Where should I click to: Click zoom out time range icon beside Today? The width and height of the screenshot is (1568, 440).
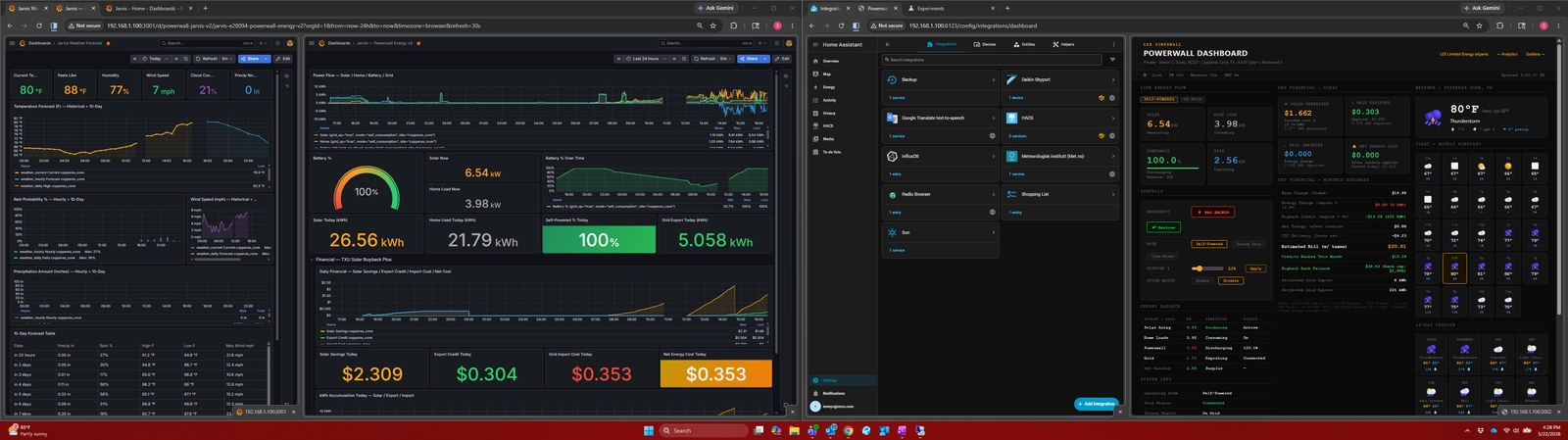coord(185,59)
